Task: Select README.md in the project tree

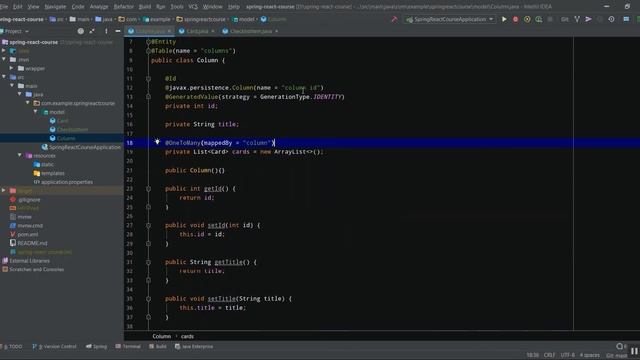Action: pyautogui.click(x=32, y=243)
